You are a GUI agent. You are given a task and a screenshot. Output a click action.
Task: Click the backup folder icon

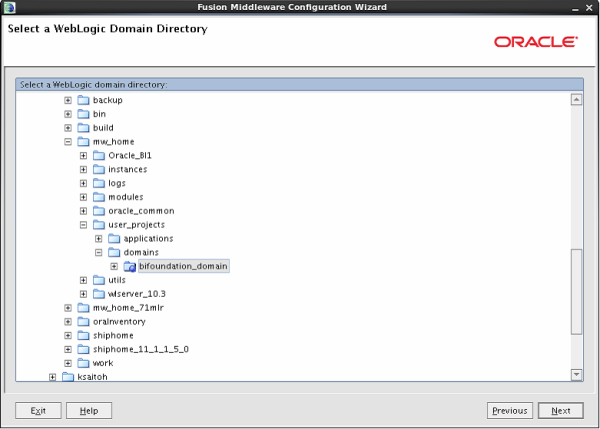tap(83, 100)
